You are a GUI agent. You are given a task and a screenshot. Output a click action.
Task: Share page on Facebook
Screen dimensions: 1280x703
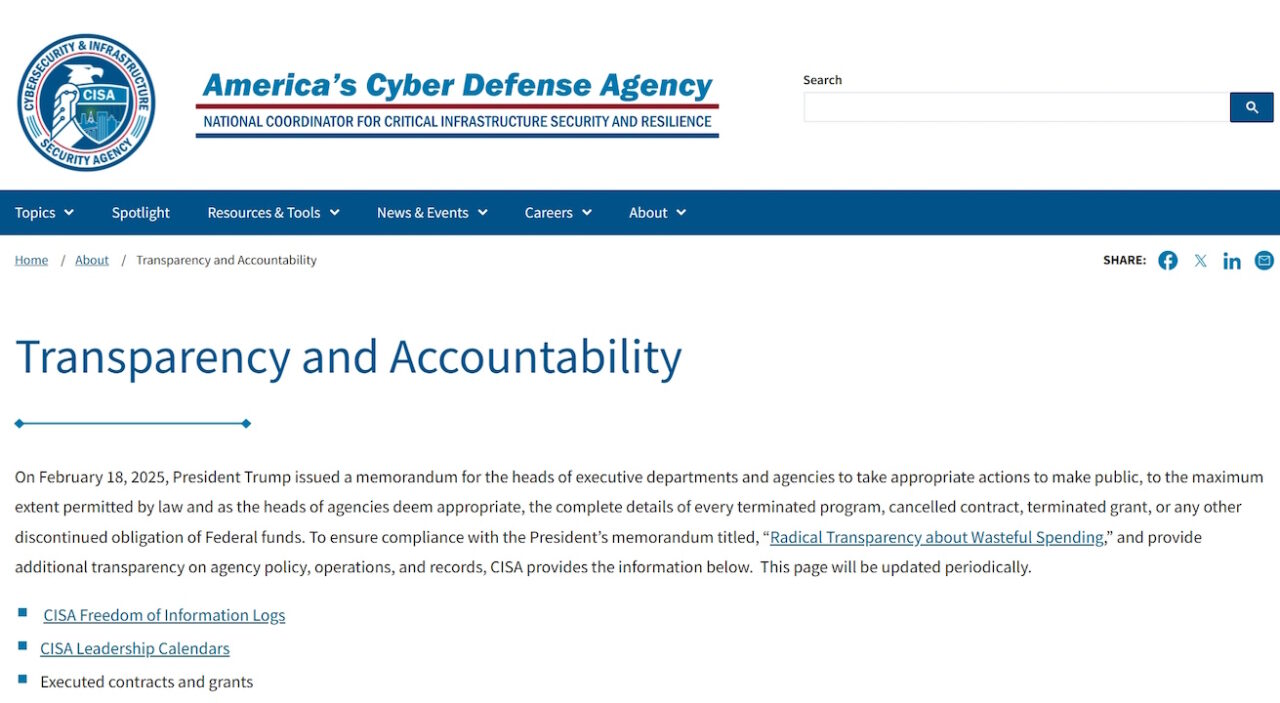click(x=1167, y=261)
